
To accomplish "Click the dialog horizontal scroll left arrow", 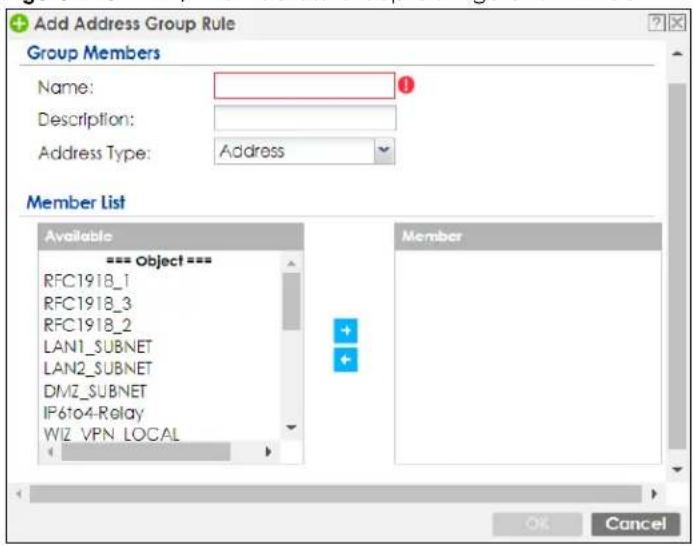I will pyautogui.click(x=19, y=493).
